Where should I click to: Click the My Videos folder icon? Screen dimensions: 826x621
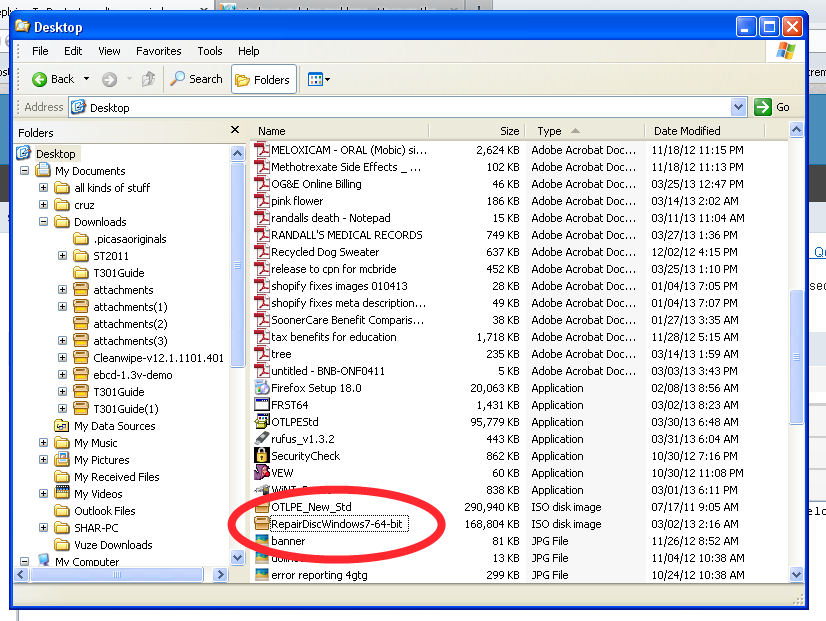62,494
